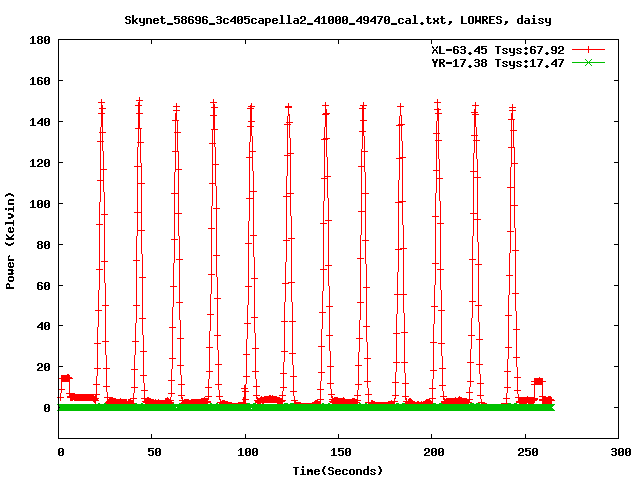
Task: Click the 180 y-axis tick label
Action: [40, 40]
